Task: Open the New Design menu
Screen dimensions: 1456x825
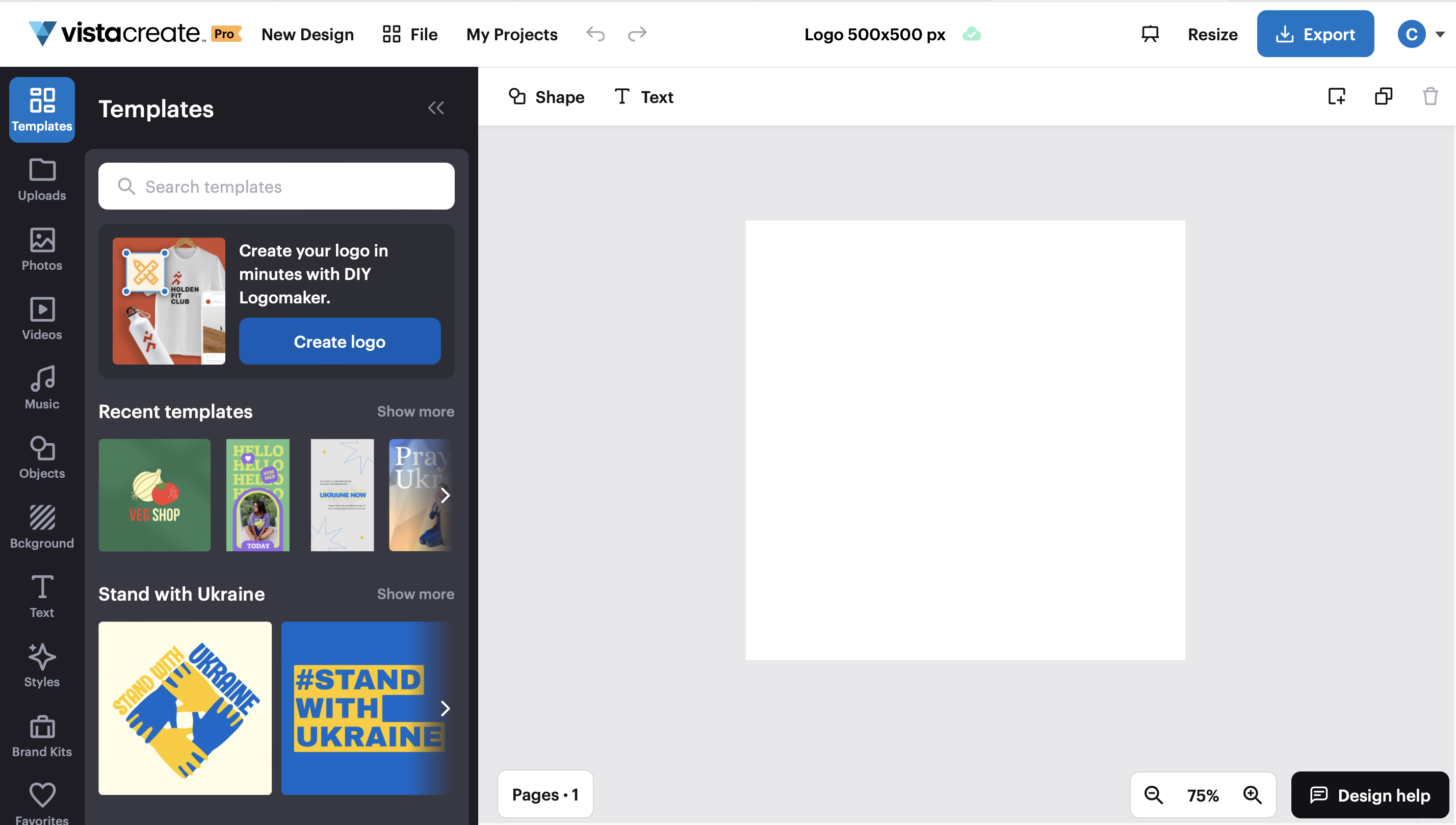Action: coord(307,35)
